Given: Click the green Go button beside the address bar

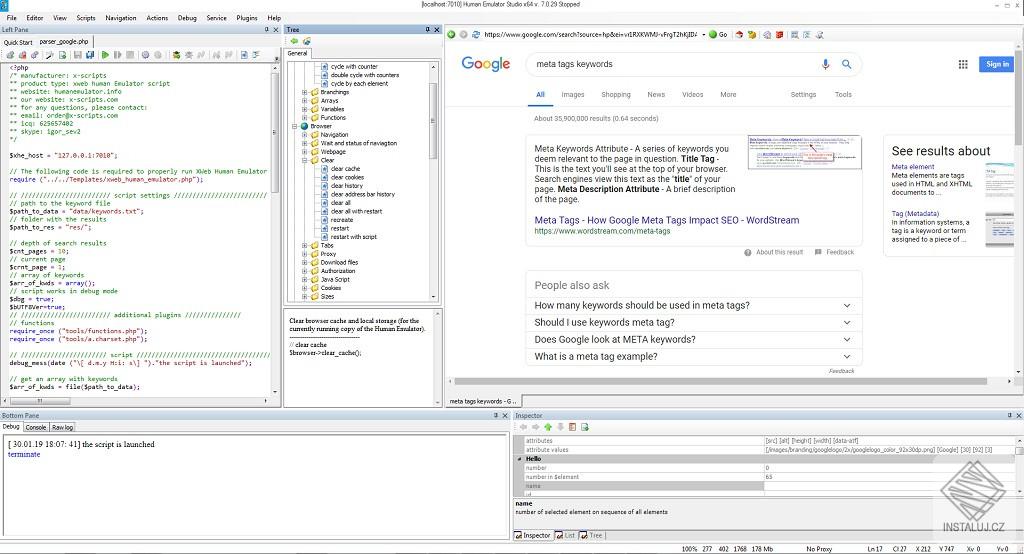Looking at the screenshot, I should coord(718,35).
